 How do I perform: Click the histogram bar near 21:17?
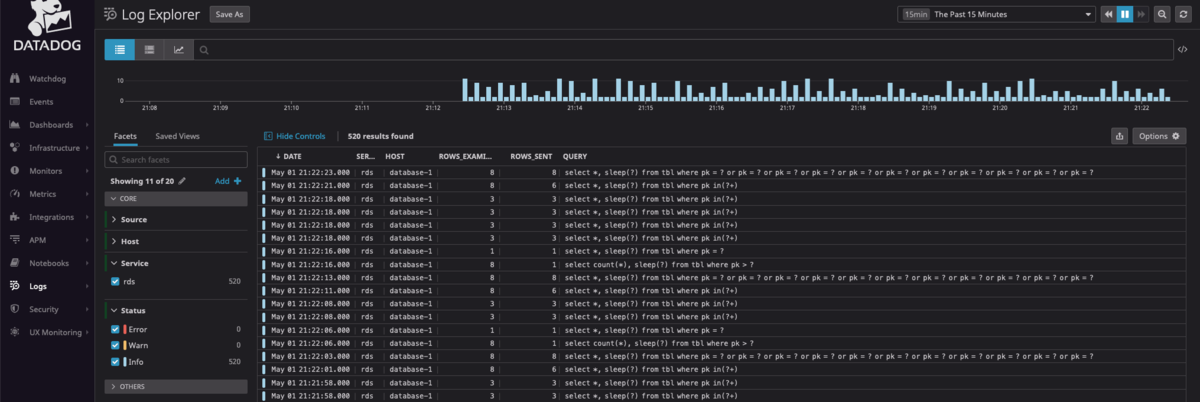click(x=786, y=90)
